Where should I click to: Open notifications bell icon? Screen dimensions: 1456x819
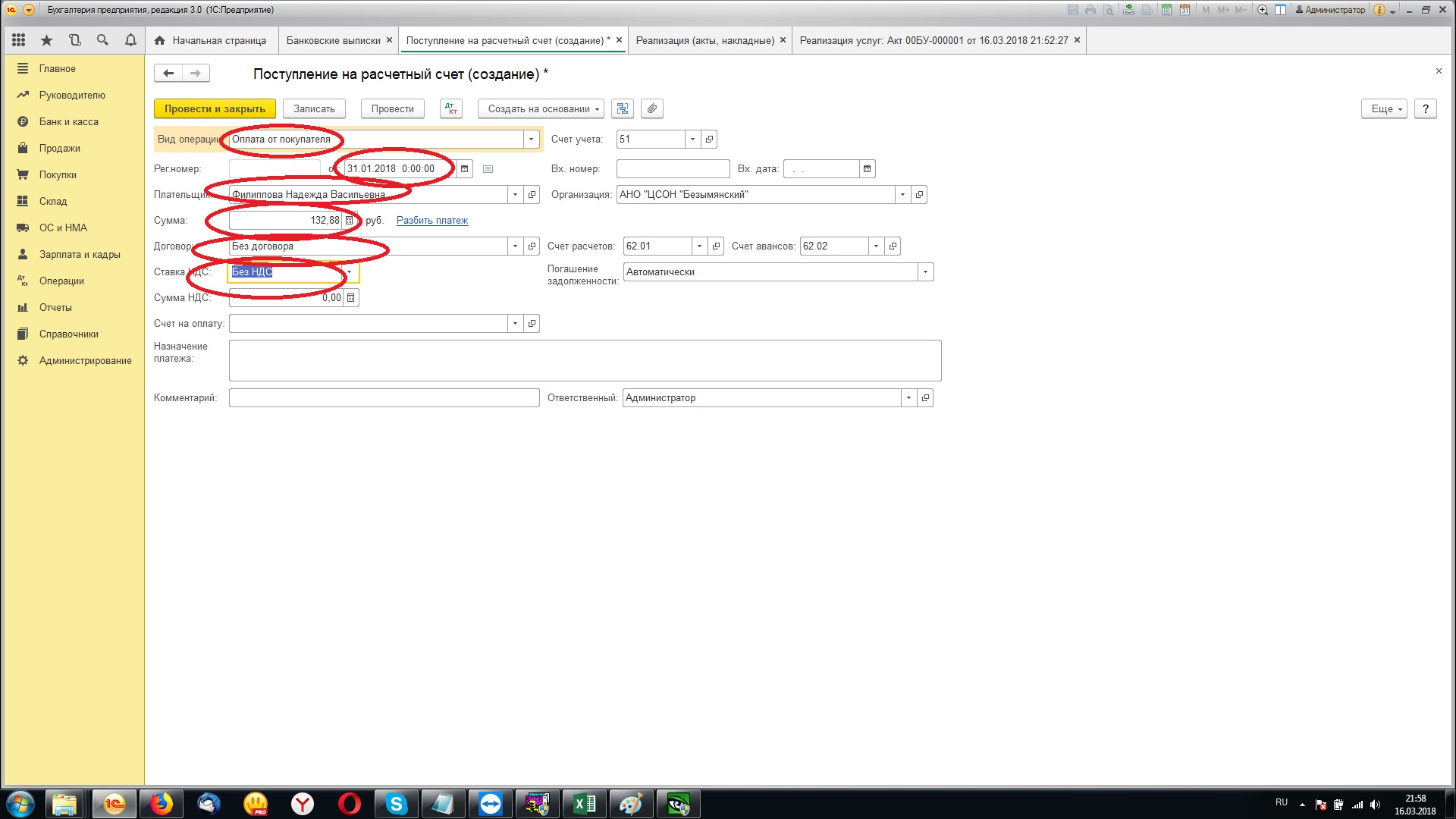coord(130,40)
